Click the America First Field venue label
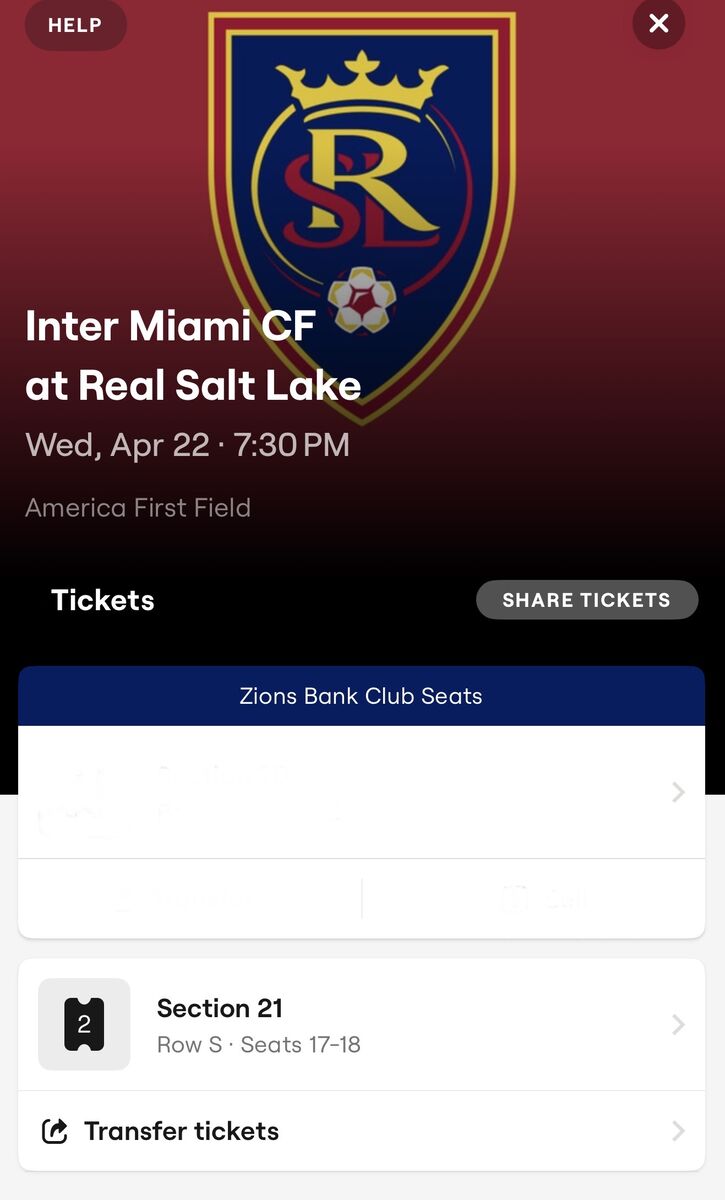 (137, 507)
